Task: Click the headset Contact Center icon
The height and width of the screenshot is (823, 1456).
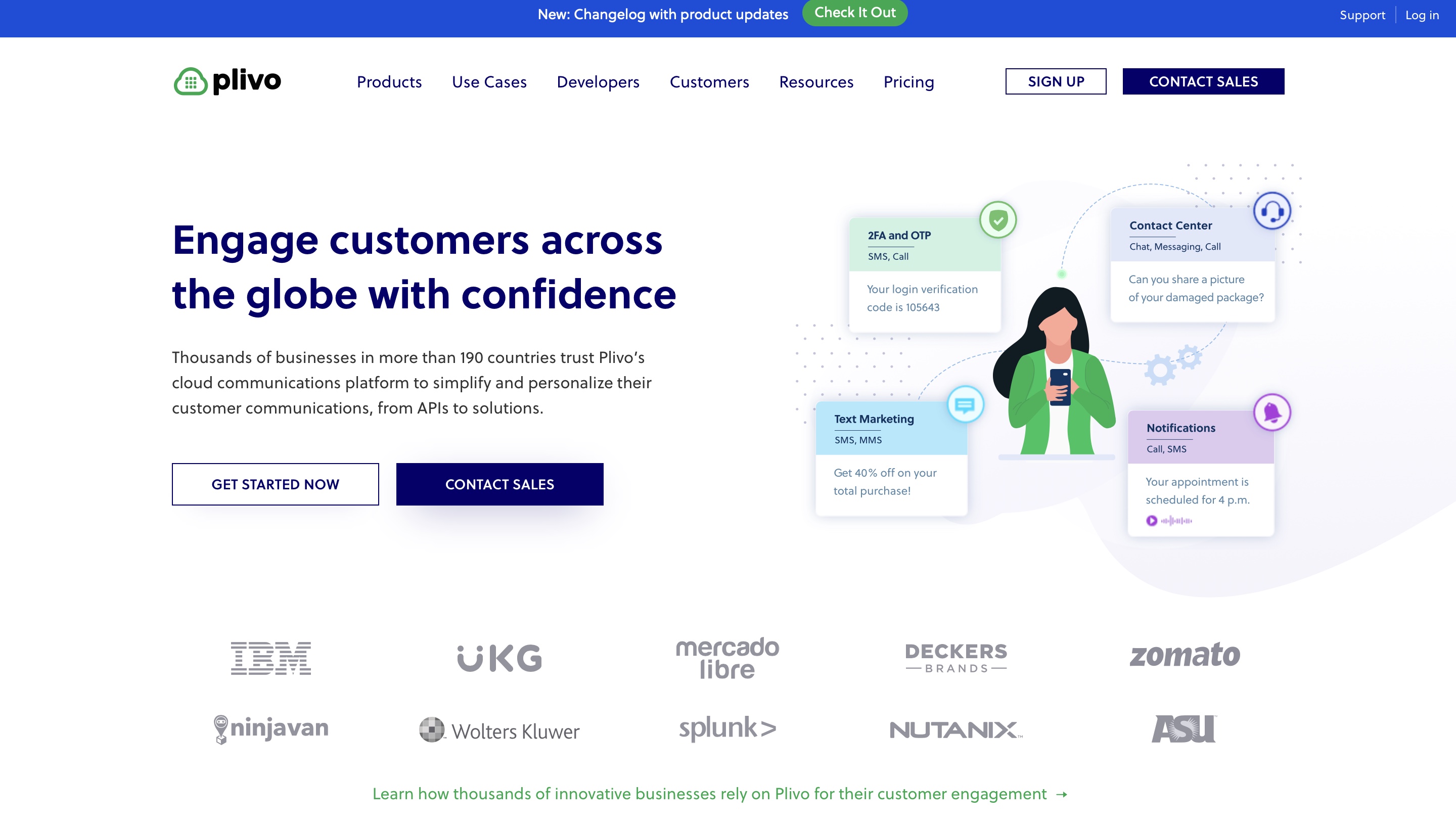Action: point(1272,211)
